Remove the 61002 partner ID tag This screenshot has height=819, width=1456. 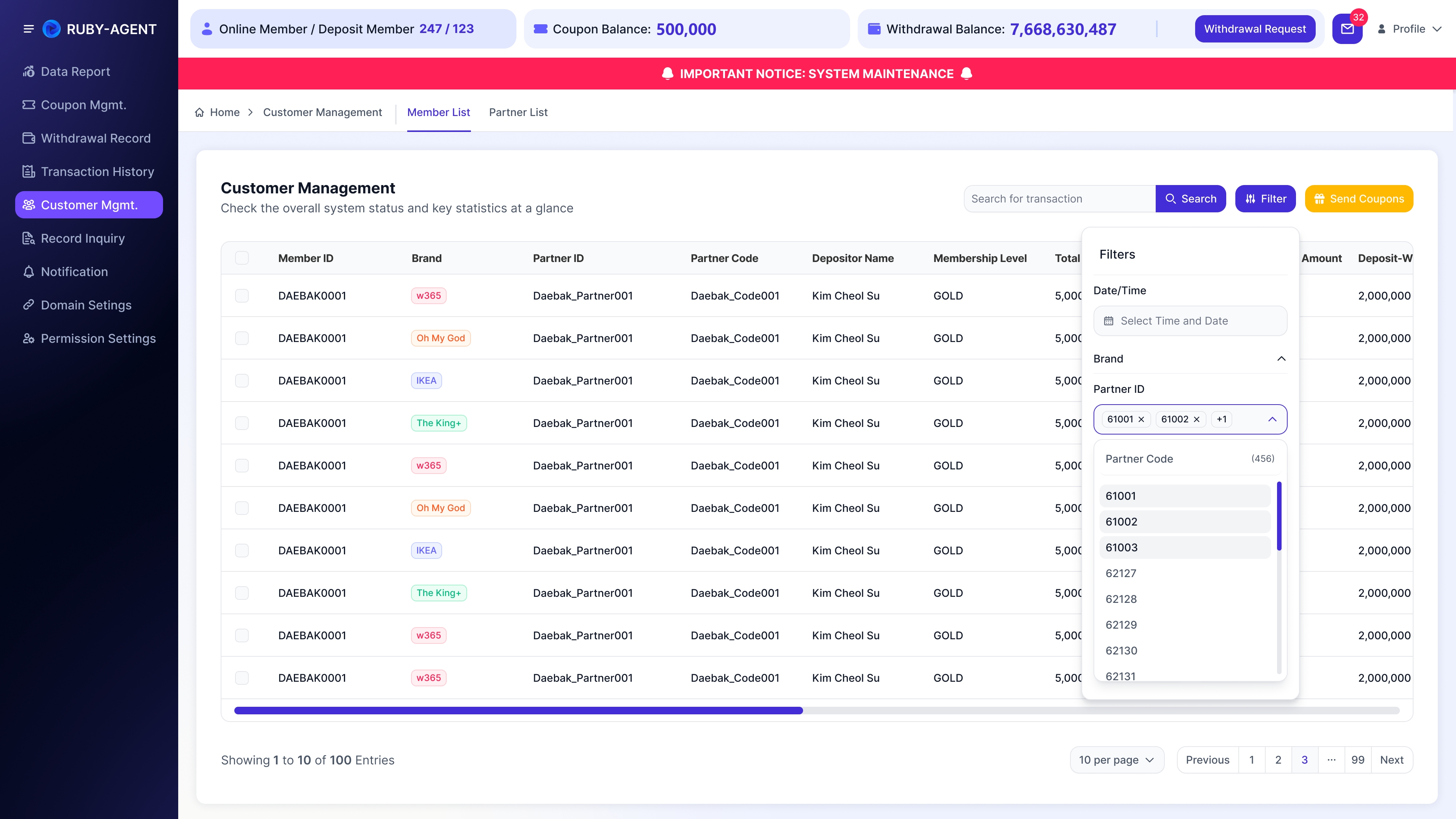[1197, 419]
